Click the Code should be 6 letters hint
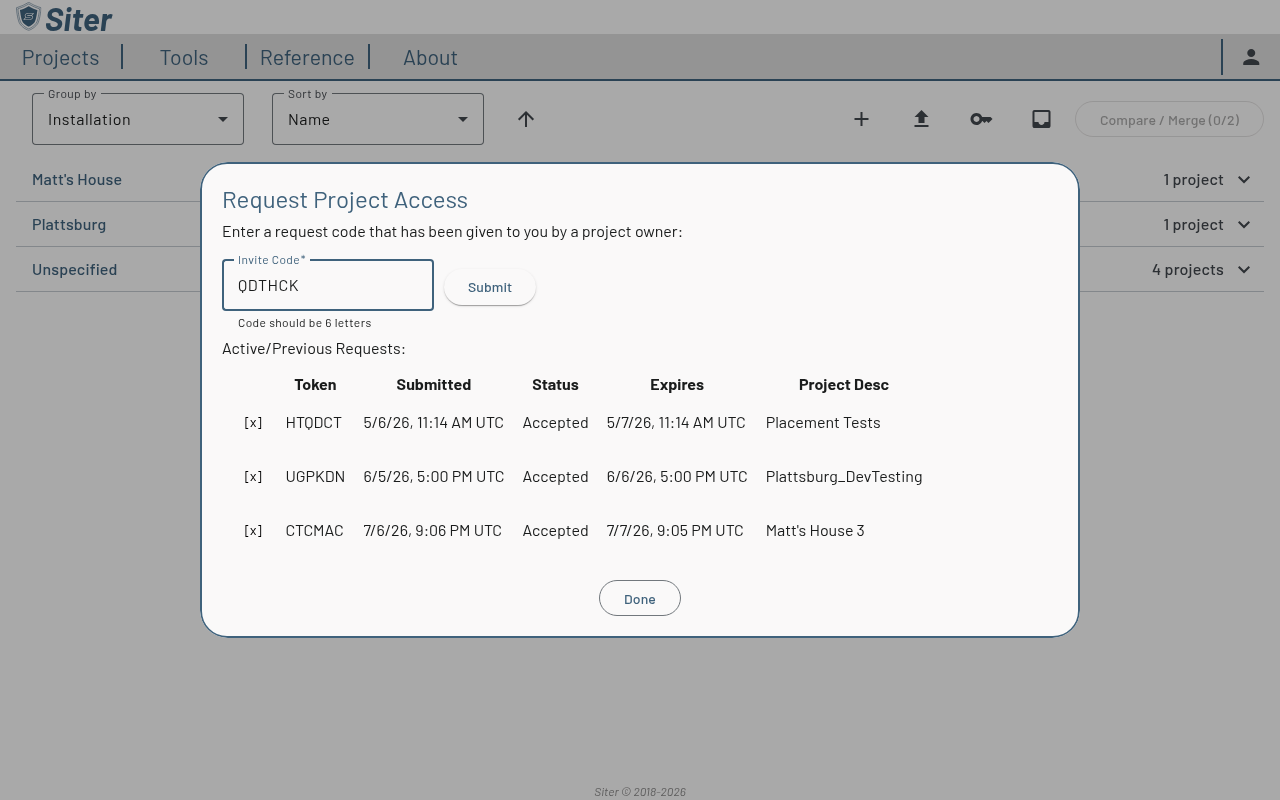Screen dimensions: 1280x800 click(x=305, y=323)
